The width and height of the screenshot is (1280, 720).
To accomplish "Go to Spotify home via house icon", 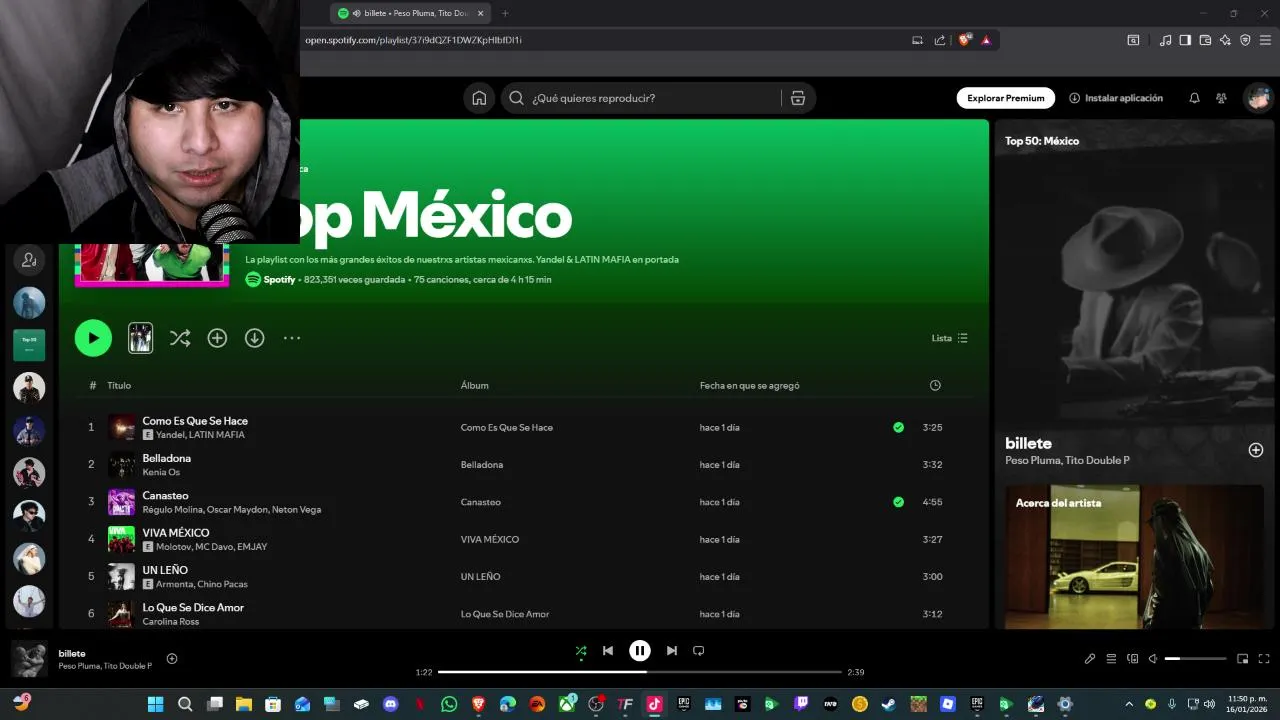I will point(479,98).
